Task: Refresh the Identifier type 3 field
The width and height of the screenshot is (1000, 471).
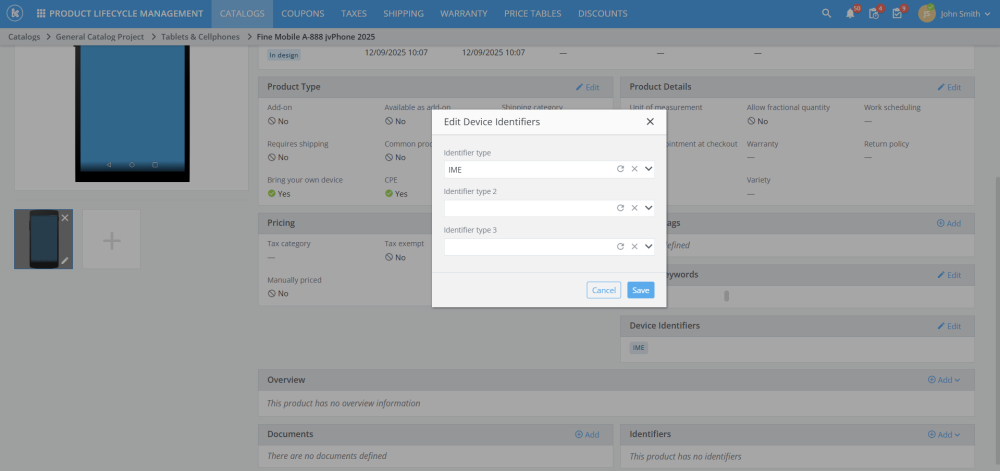Action: point(620,247)
